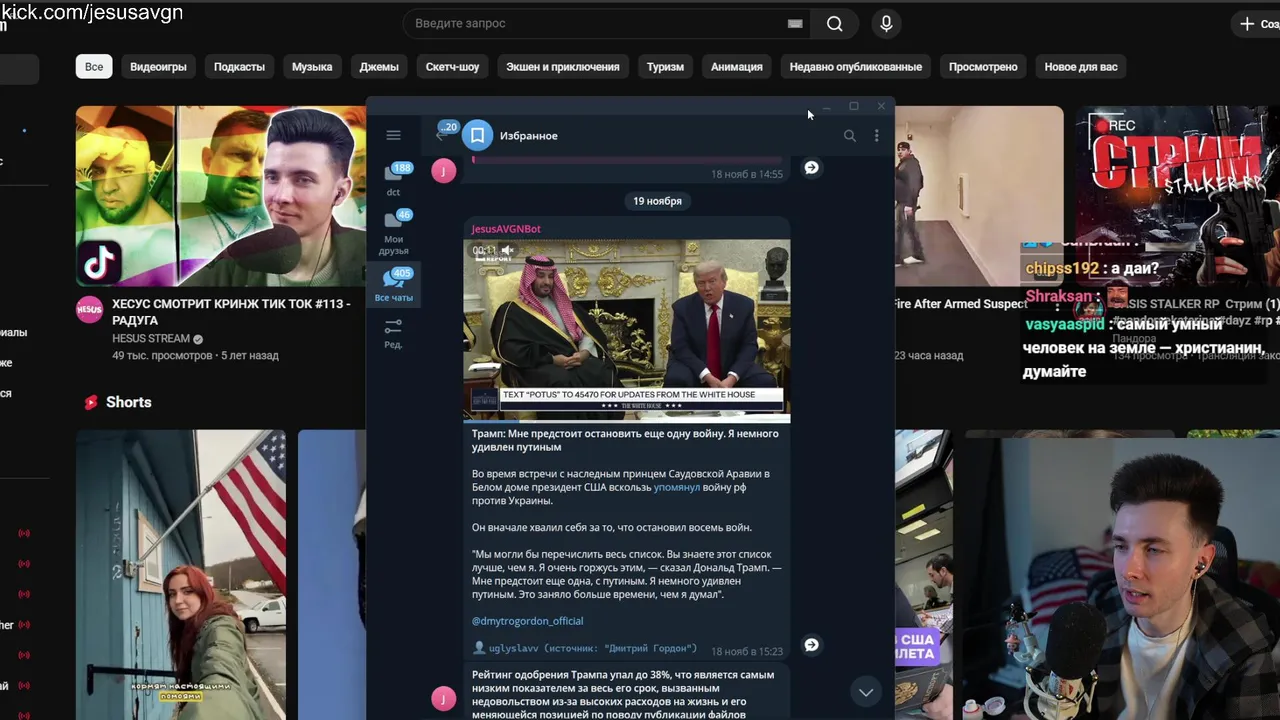Image resolution: width=1280 pixels, height=720 pixels.
Task: Follow the упомянул hyperlink
Action: pyautogui.click(x=677, y=487)
